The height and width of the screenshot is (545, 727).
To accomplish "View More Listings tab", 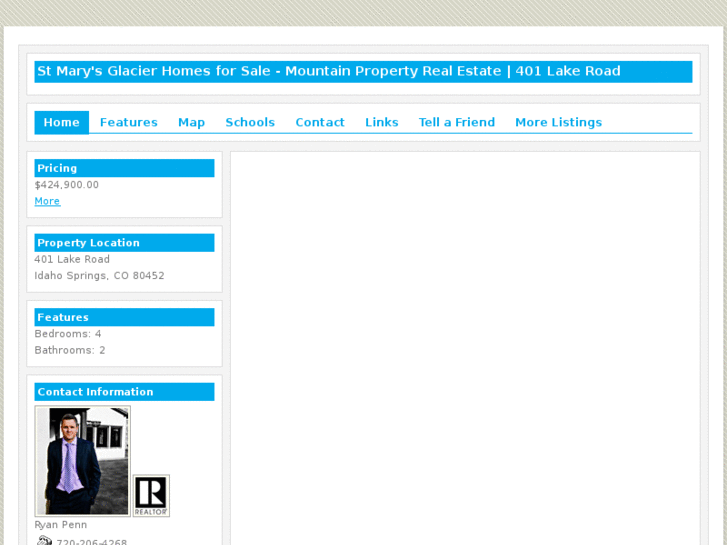I will pos(558,122).
